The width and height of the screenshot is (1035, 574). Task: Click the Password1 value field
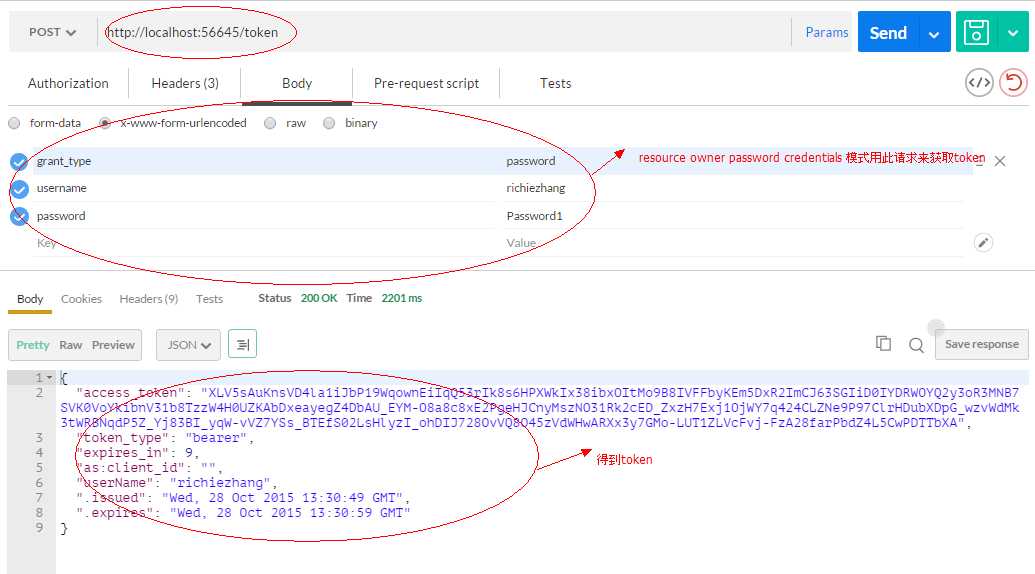click(733, 216)
